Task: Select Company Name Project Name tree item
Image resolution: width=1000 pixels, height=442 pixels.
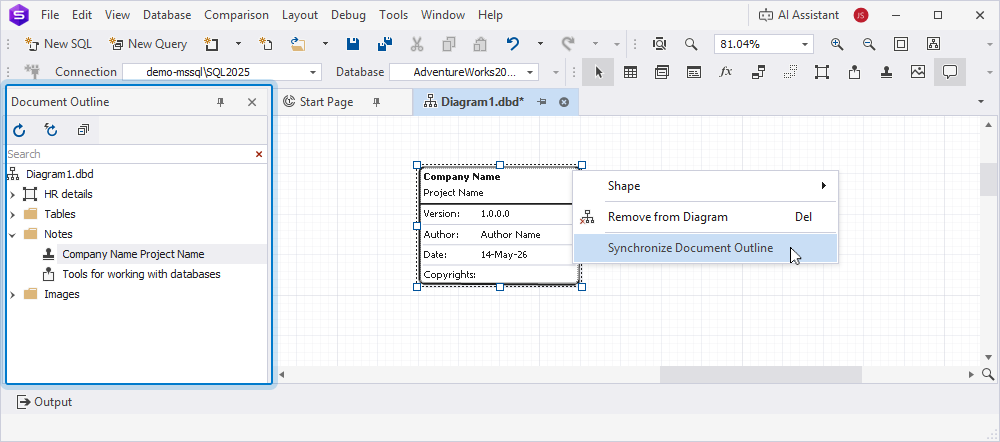Action: (x=133, y=254)
